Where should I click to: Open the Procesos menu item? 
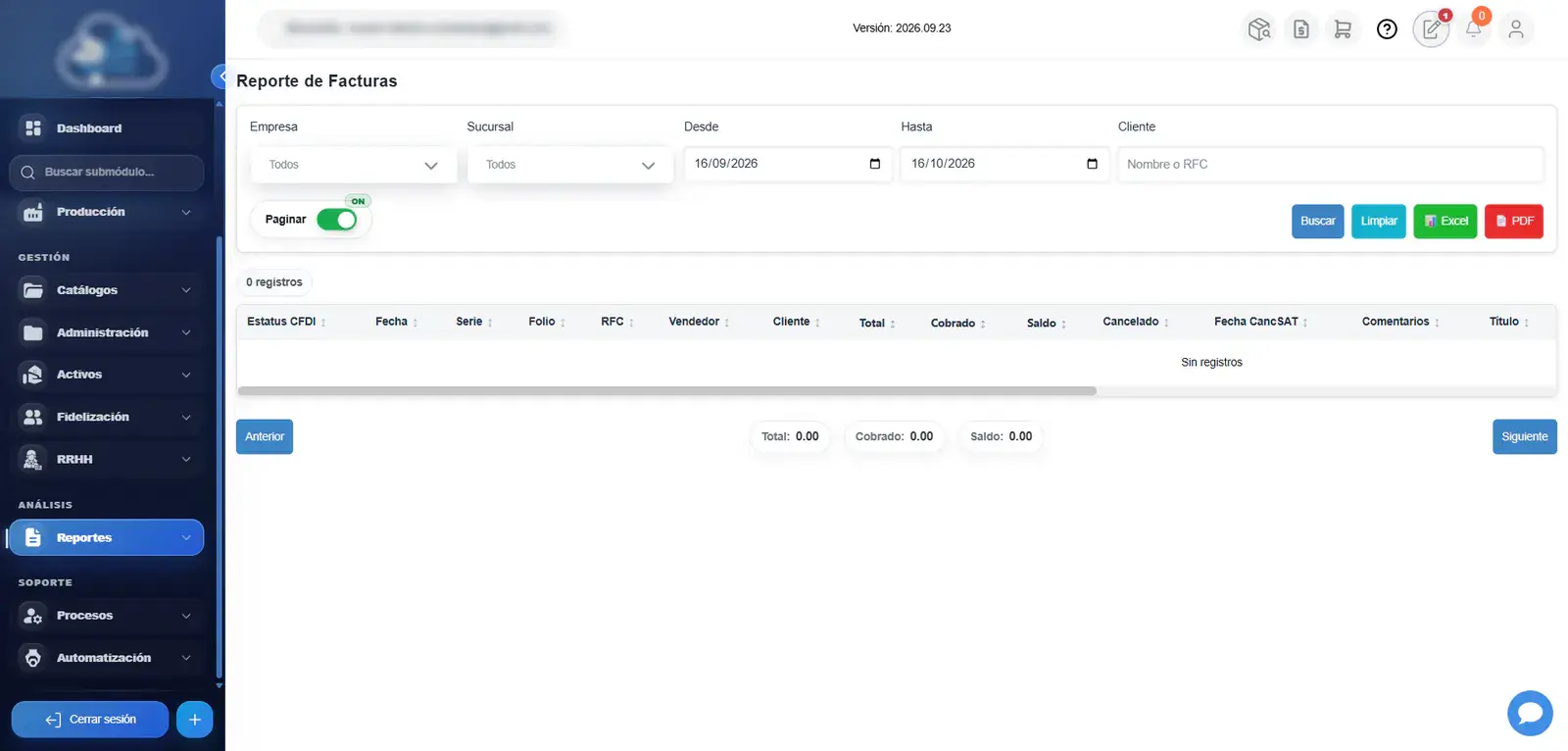click(x=107, y=616)
